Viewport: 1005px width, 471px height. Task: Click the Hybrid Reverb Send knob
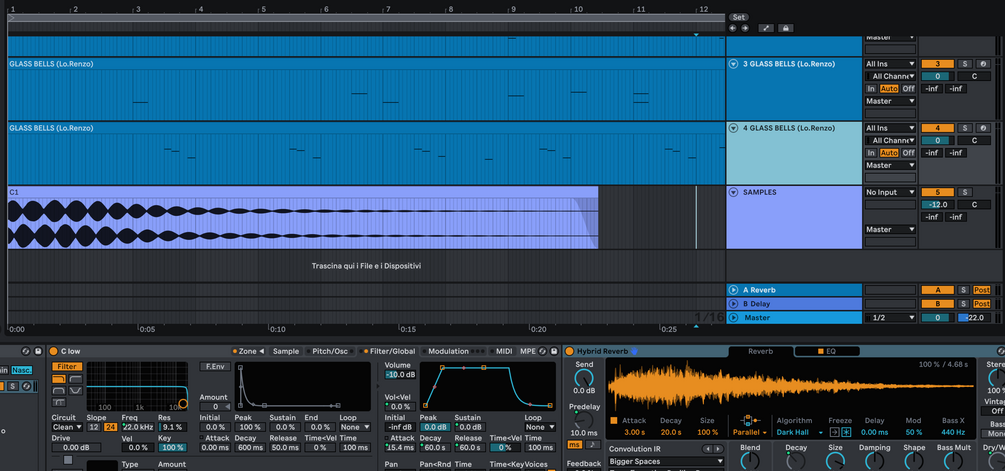(583, 378)
